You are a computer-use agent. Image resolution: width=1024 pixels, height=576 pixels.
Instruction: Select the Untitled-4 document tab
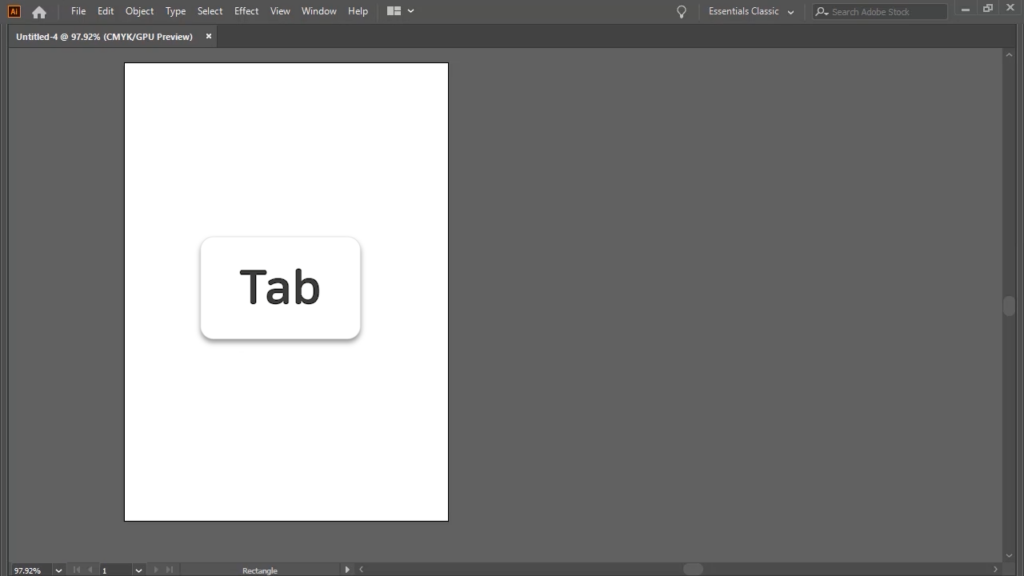click(104, 36)
